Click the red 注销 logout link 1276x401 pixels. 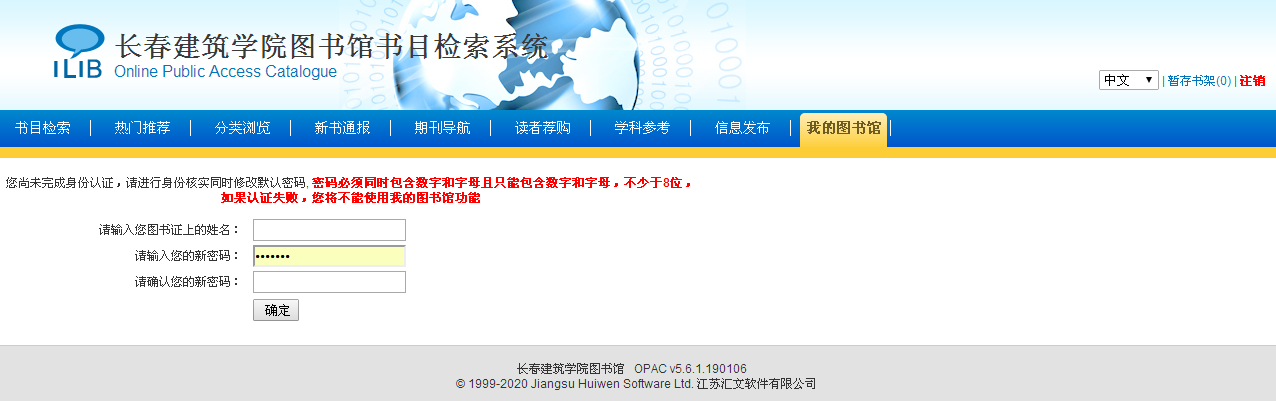[1252, 81]
